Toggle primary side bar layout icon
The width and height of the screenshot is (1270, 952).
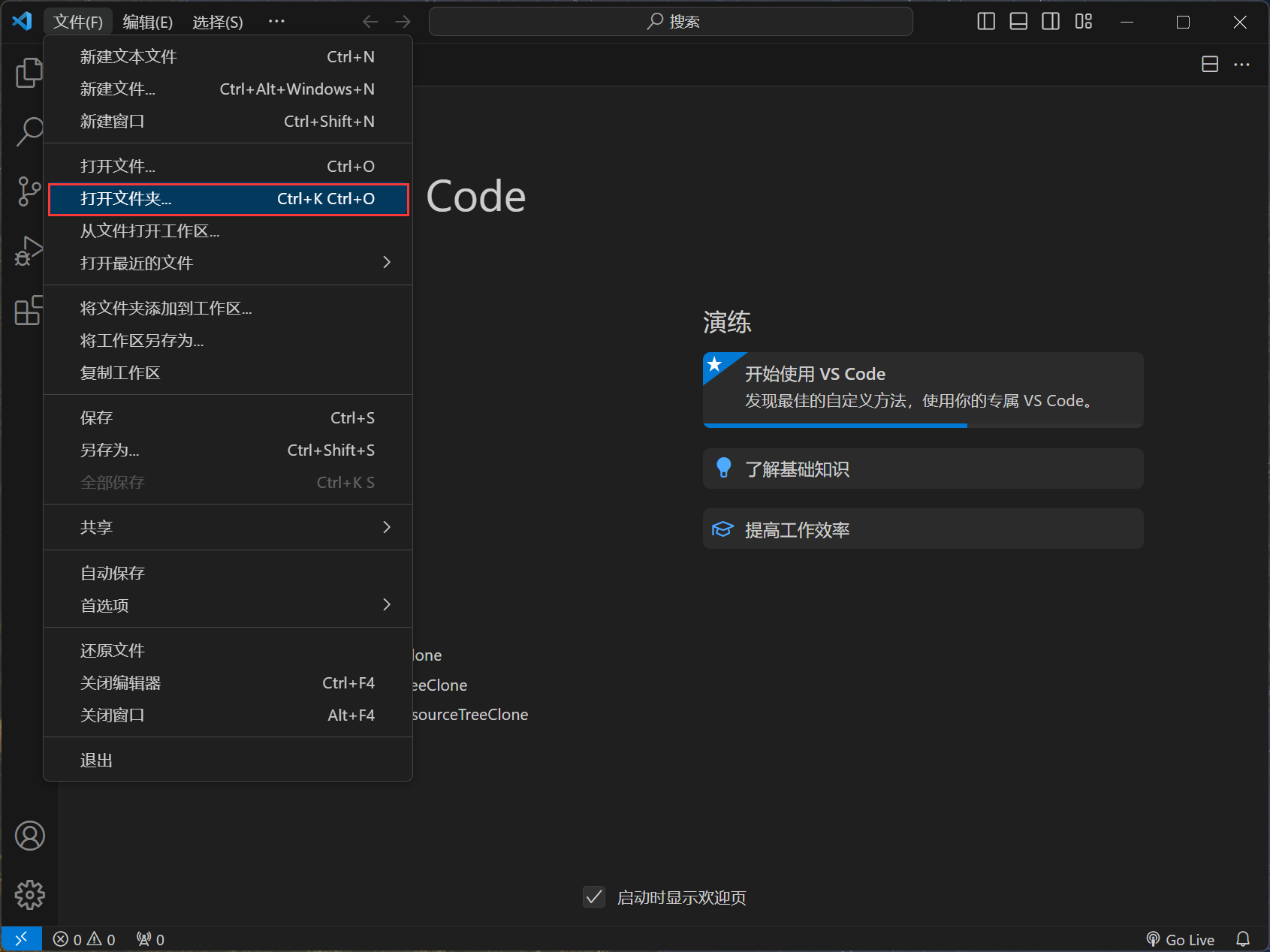tap(986, 22)
